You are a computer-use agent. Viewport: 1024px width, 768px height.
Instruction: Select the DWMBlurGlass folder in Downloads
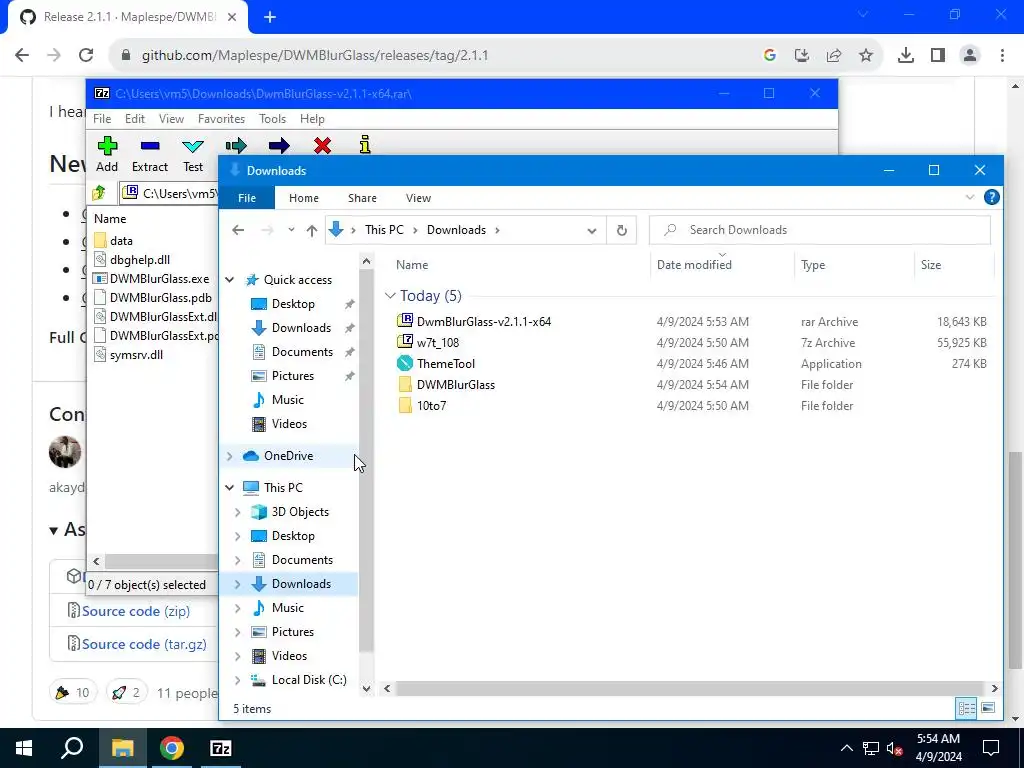tap(456, 385)
